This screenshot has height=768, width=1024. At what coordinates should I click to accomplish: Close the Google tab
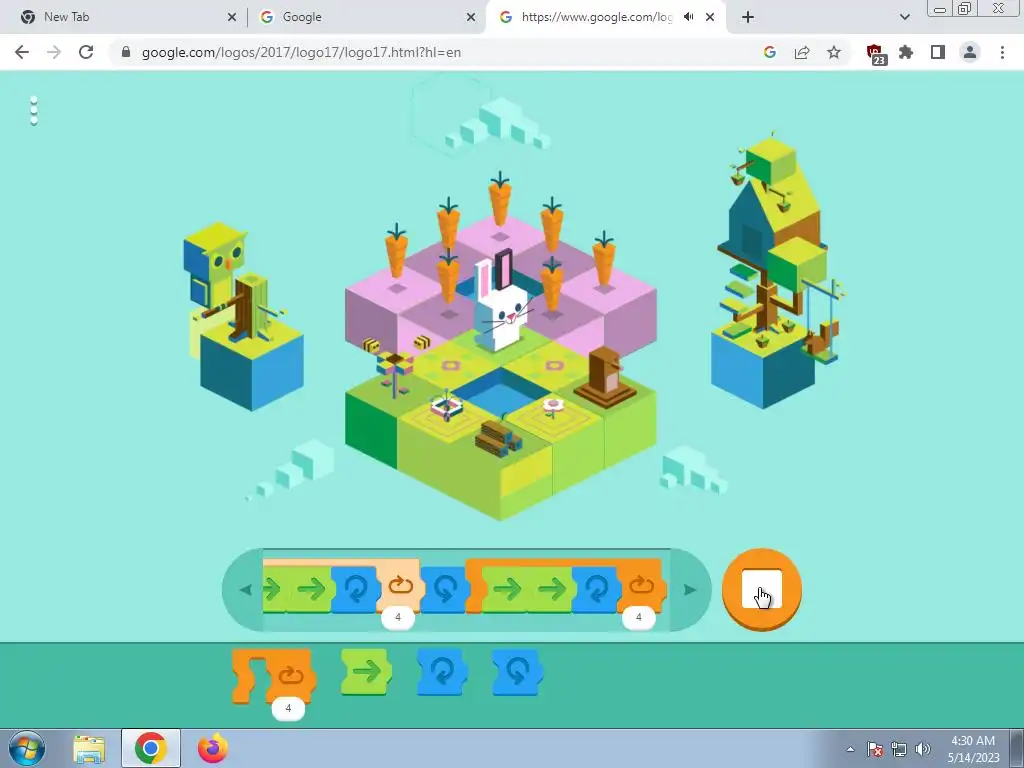(471, 18)
